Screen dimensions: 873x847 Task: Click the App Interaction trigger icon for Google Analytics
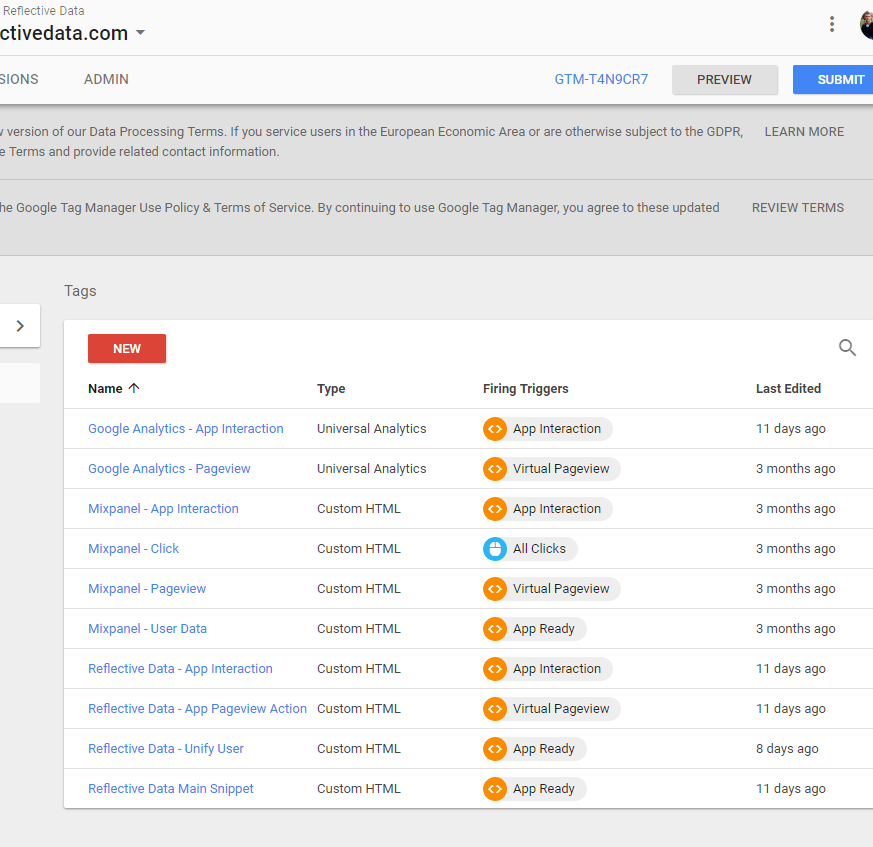[x=494, y=429]
